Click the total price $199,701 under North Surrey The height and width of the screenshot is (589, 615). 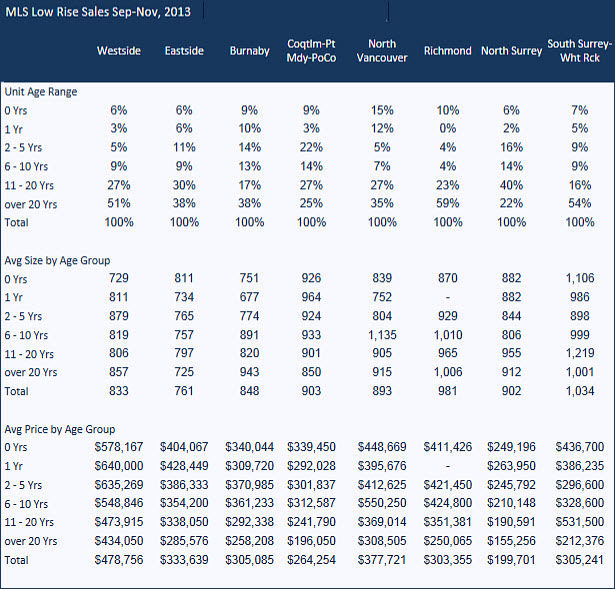[511, 560]
